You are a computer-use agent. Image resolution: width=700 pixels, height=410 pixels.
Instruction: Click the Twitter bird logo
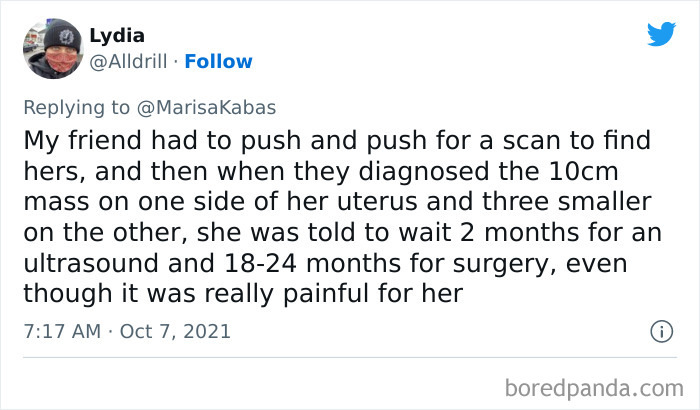661,34
